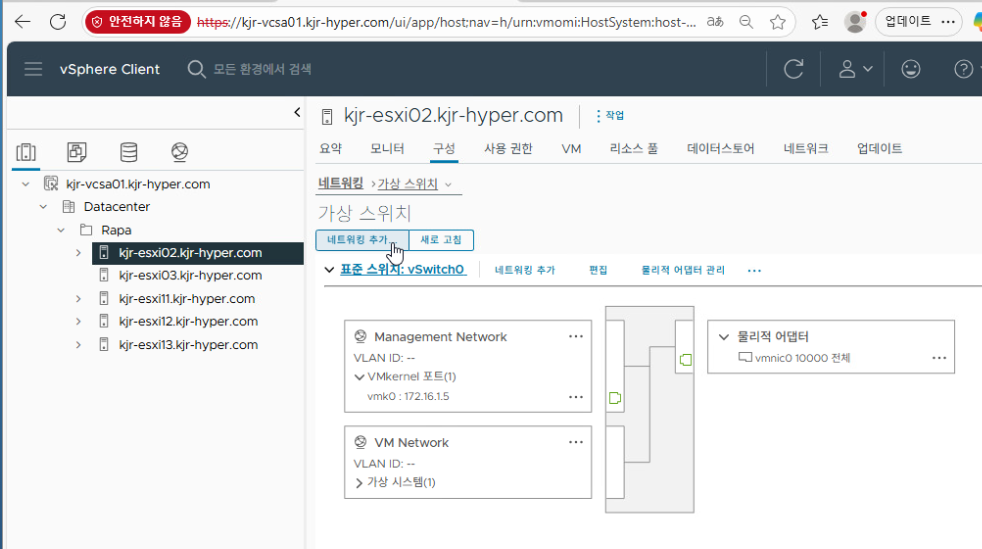Select the Rapa folder
The height and width of the screenshot is (549, 982).
click(x=116, y=230)
